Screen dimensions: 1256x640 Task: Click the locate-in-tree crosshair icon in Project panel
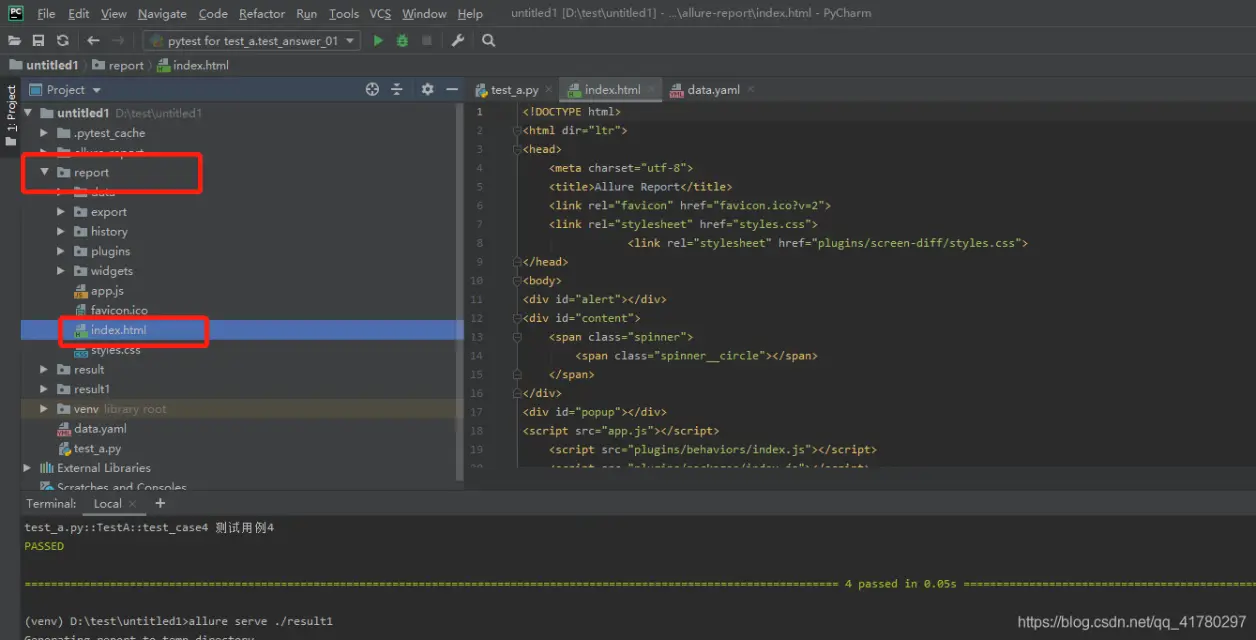pyautogui.click(x=372, y=89)
